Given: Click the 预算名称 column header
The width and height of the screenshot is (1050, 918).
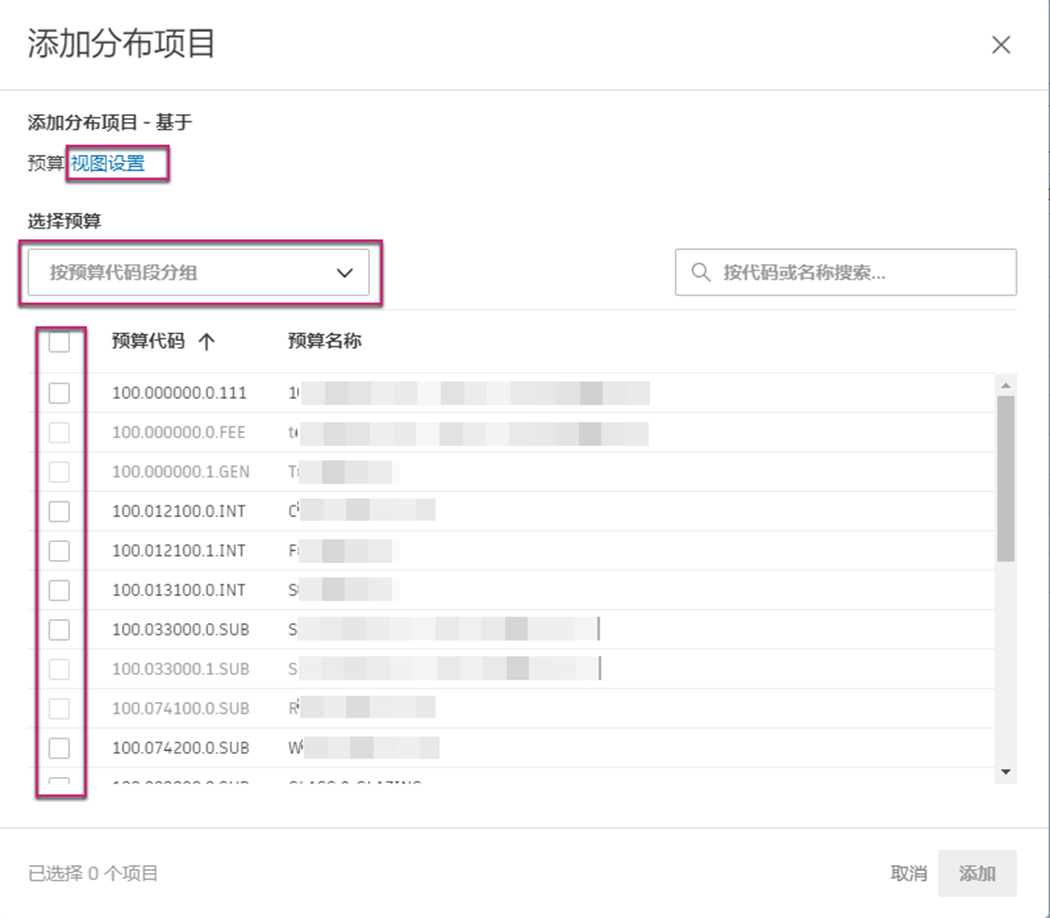Looking at the screenshot, I should 323,341.
